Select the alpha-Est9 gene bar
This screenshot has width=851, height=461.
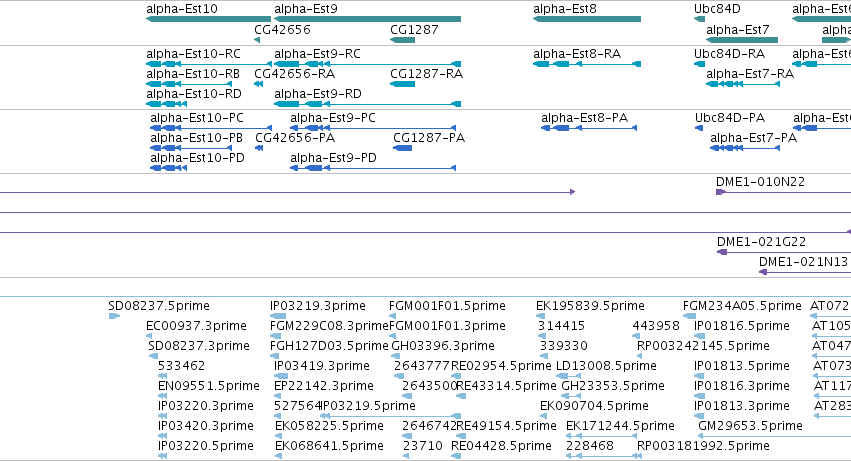[x=367, y=19]
